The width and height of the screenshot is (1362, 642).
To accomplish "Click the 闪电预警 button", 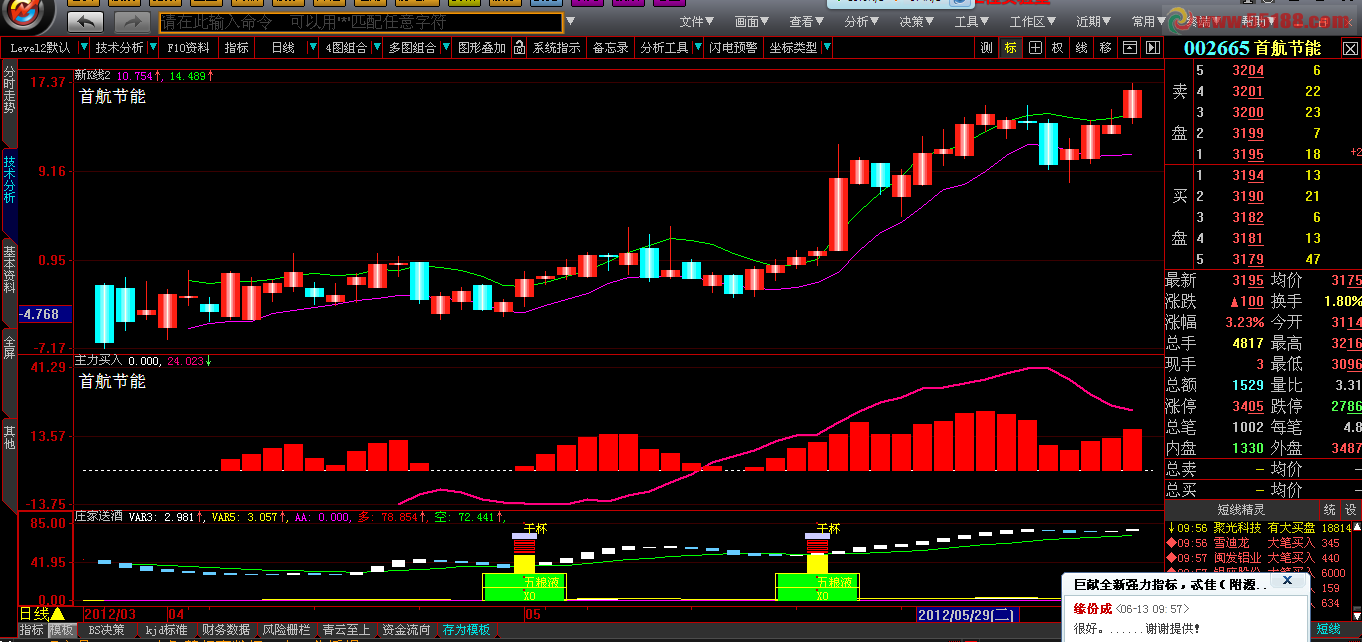I will pos(734,47).
